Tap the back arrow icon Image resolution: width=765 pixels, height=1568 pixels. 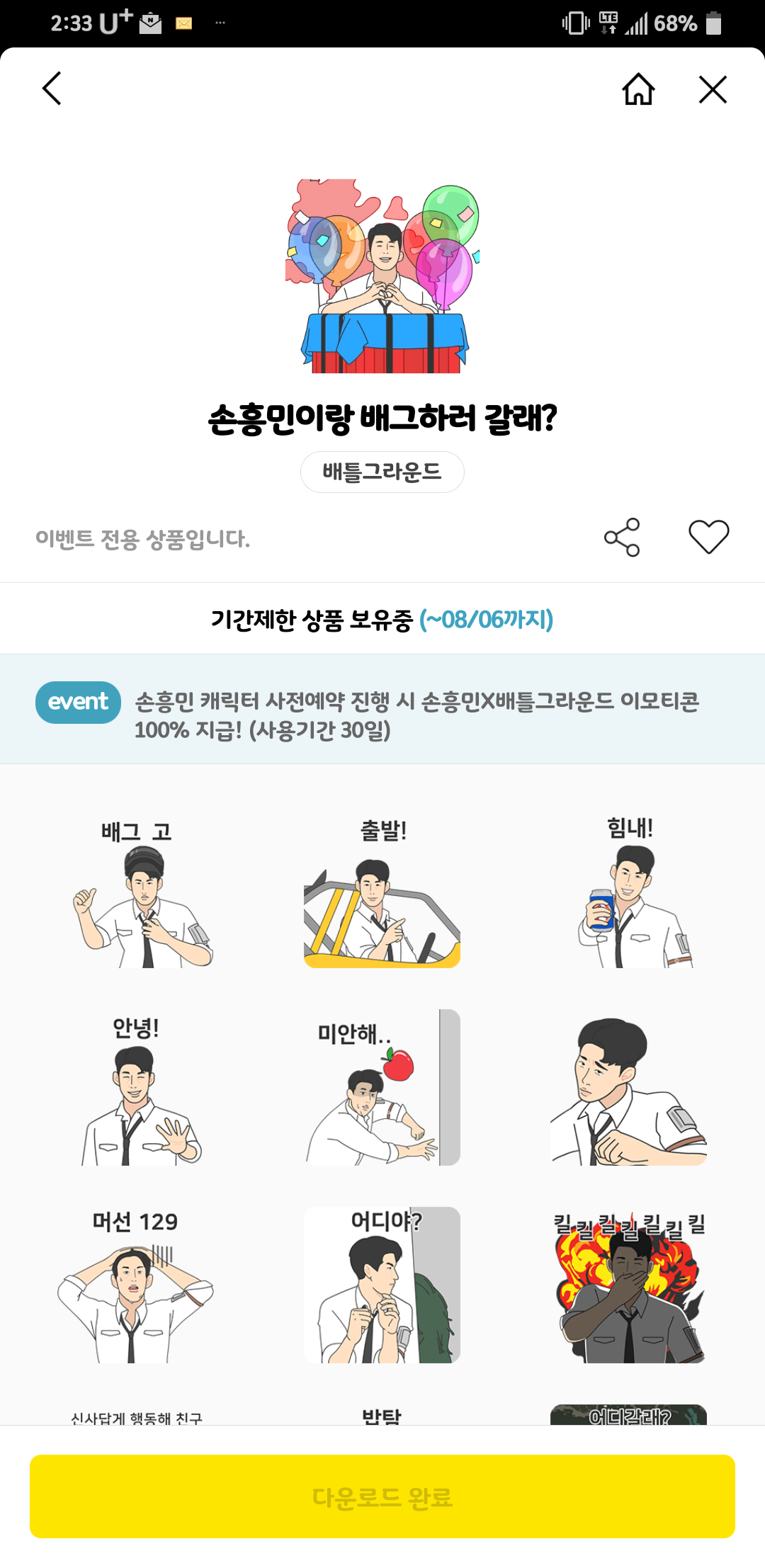[52, 89]
